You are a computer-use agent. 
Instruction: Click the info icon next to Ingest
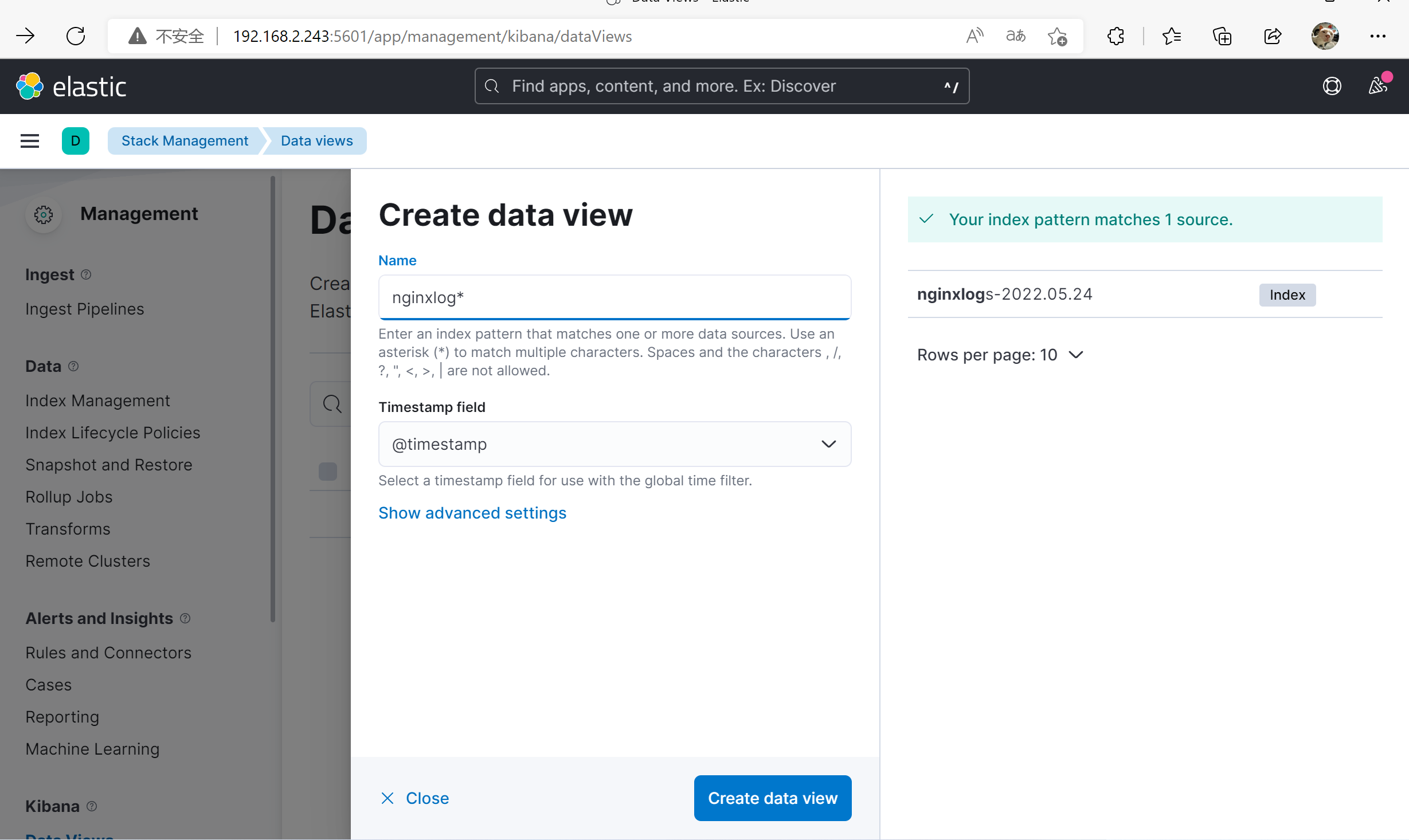pyautogui.click(x=86, y=274)
